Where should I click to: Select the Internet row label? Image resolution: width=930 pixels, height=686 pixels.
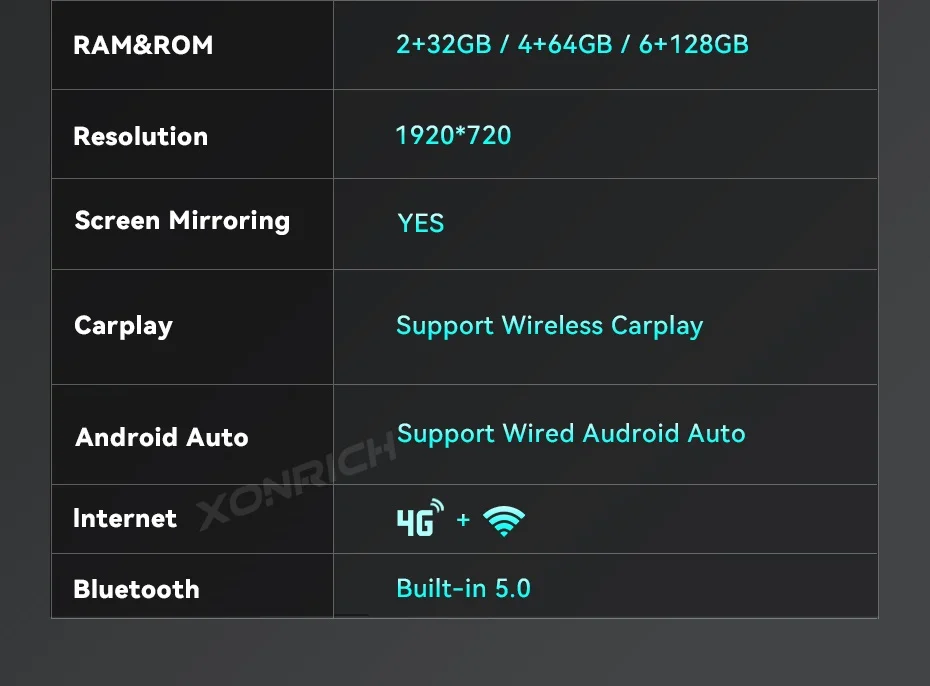coord(125,518)
